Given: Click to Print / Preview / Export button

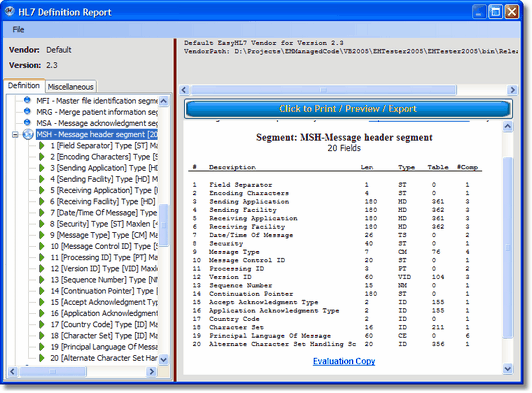Looking at the screenshot, I should [348, 109].
